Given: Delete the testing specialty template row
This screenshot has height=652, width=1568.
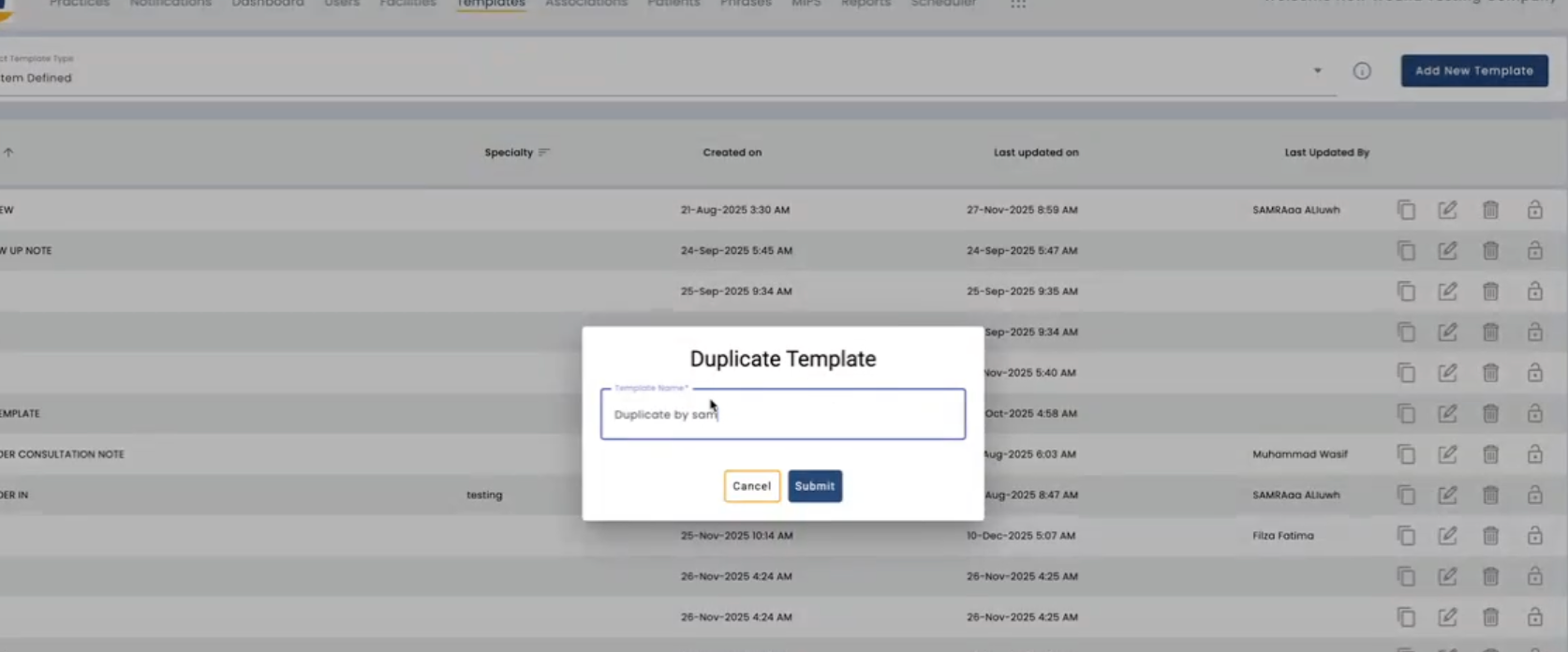Looking at the screenshot, I should point(1490,495).
